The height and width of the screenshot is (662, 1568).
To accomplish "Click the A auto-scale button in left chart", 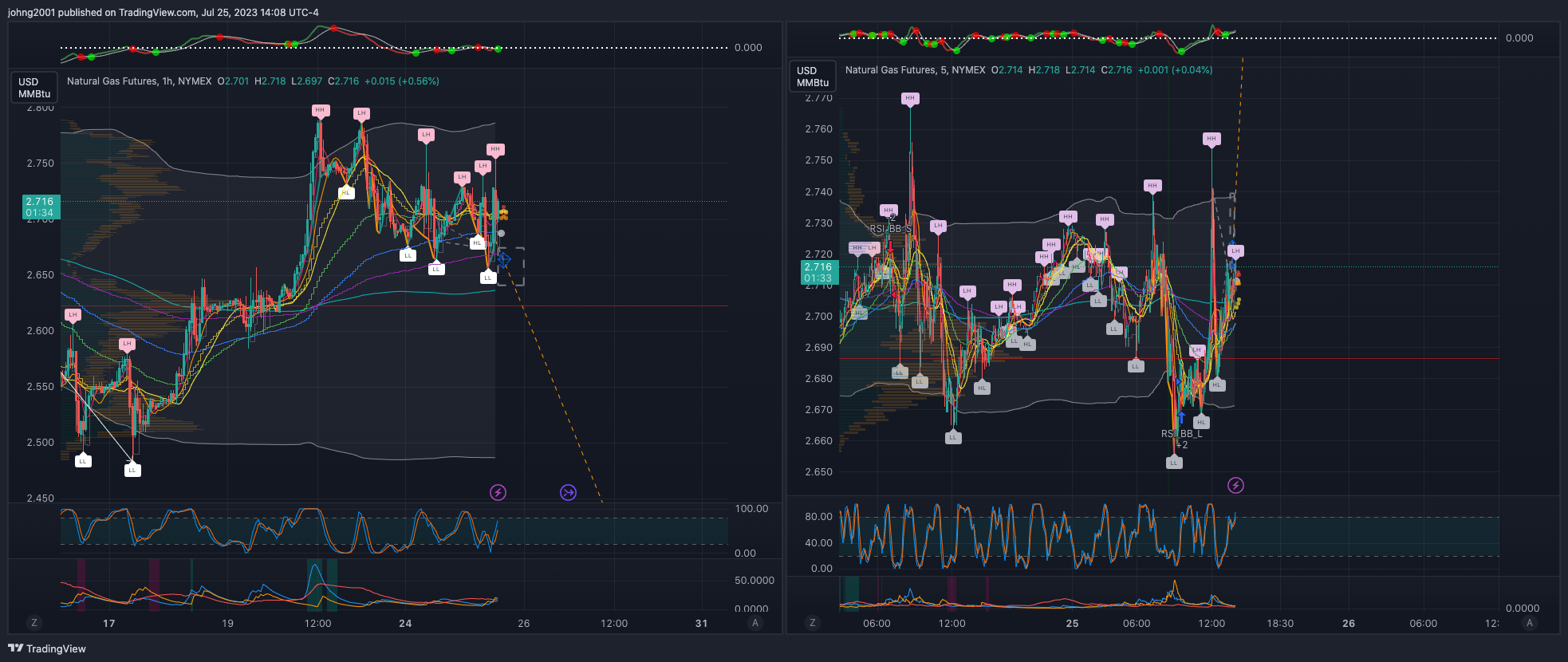I will pyautogui.click(x=754, y=623).
